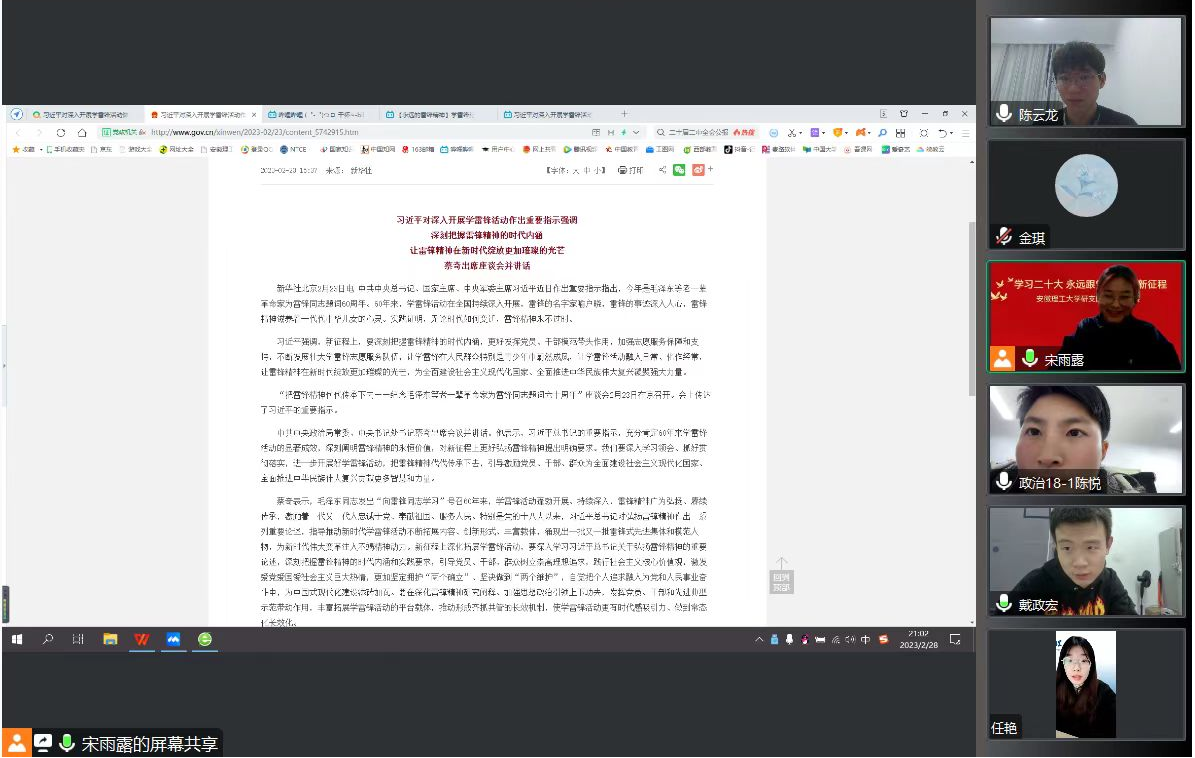Open File Explorer on the taskbar

(110, 639)
